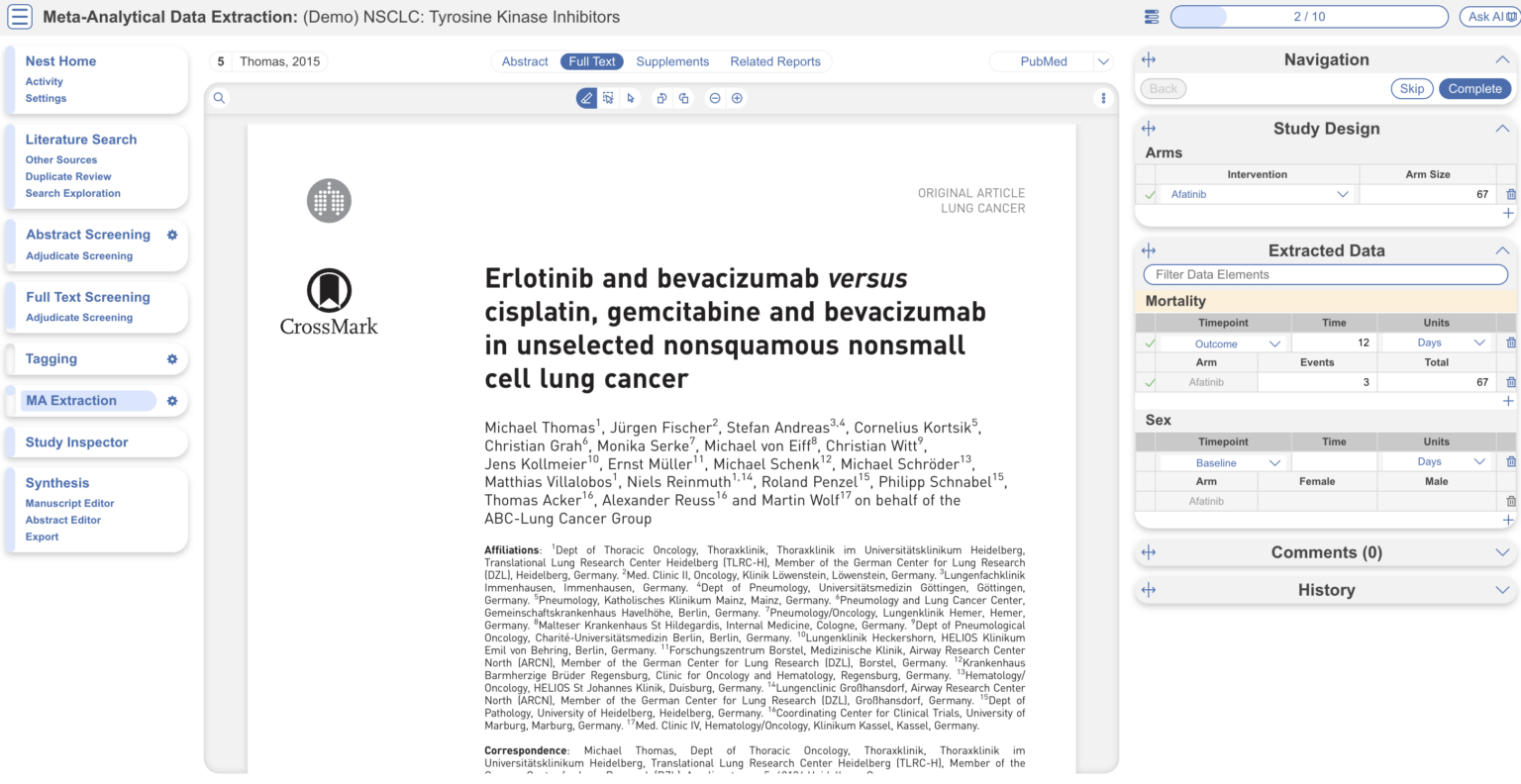Zoom in on the article

[x=737, y=98]
